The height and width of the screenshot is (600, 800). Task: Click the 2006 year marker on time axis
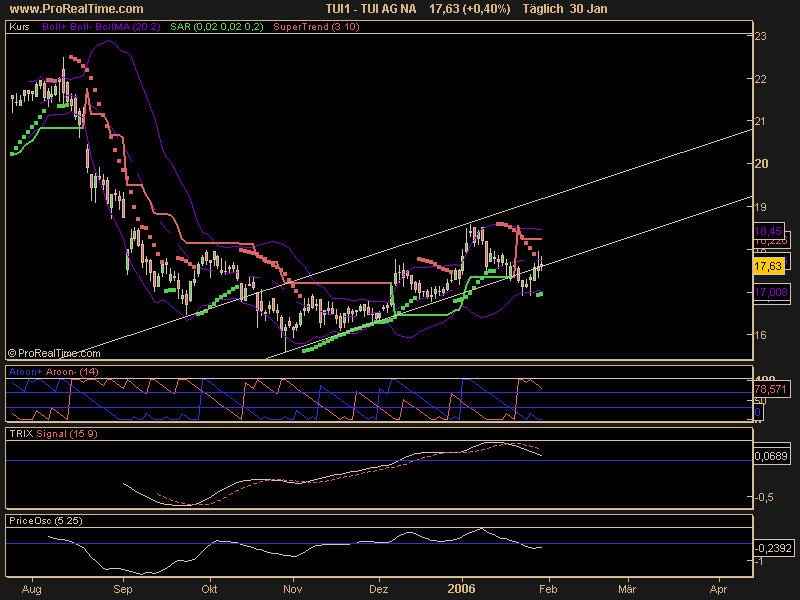(462, 589)
